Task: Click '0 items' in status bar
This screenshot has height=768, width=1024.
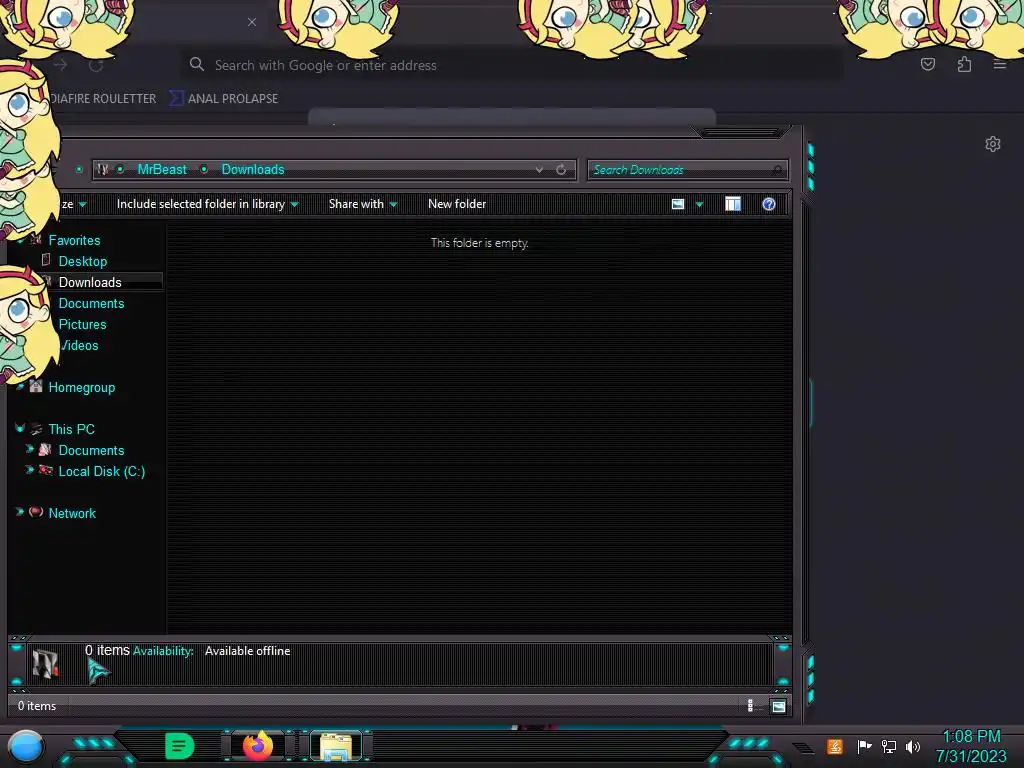Action: (37, 706)
